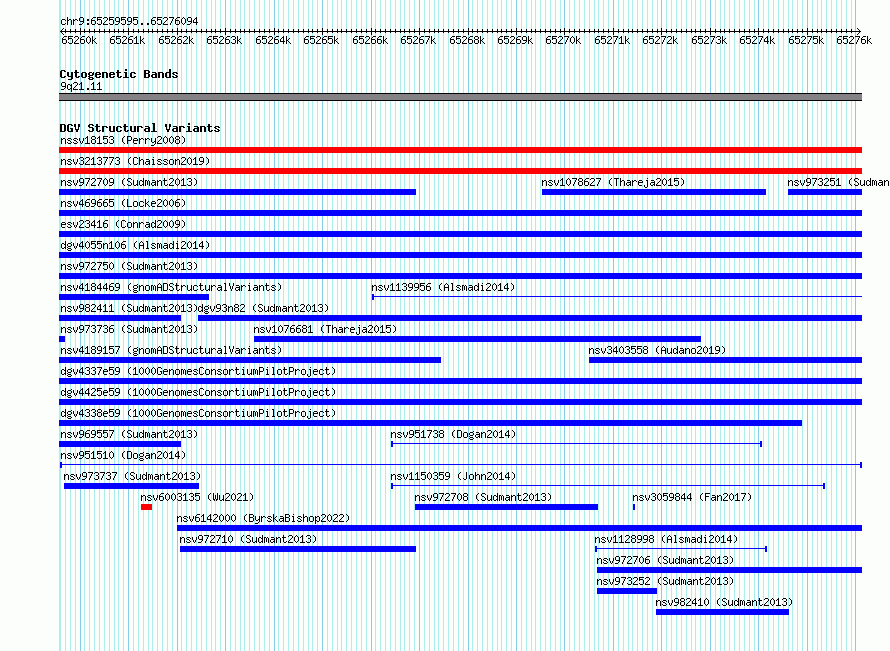The image size is (890, 651).
Task: Click nsv973736 (Sudmant2013) label
Action: (x=129, y=329)
